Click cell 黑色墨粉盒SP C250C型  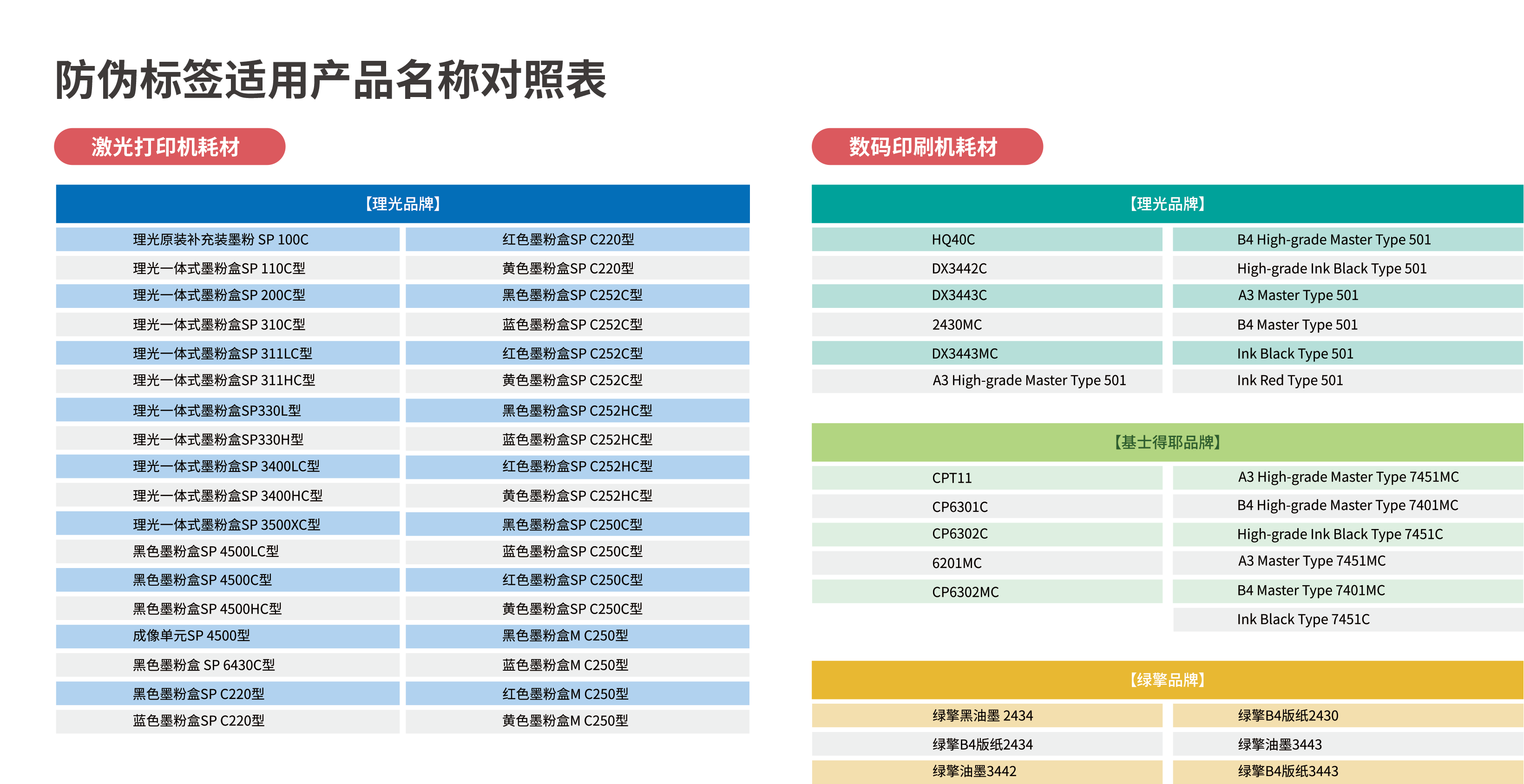pos(578,524)
